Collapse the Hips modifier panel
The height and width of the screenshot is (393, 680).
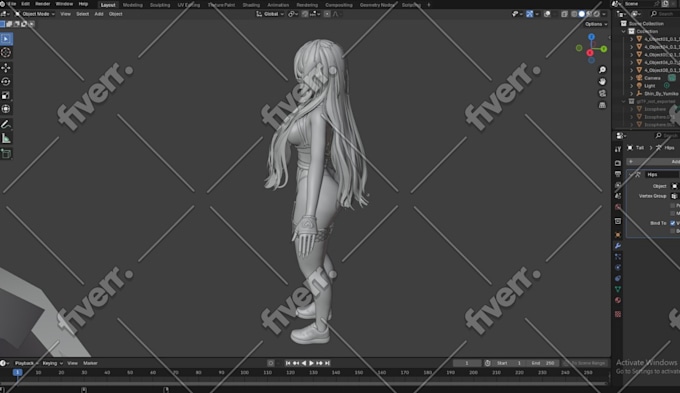631,174
